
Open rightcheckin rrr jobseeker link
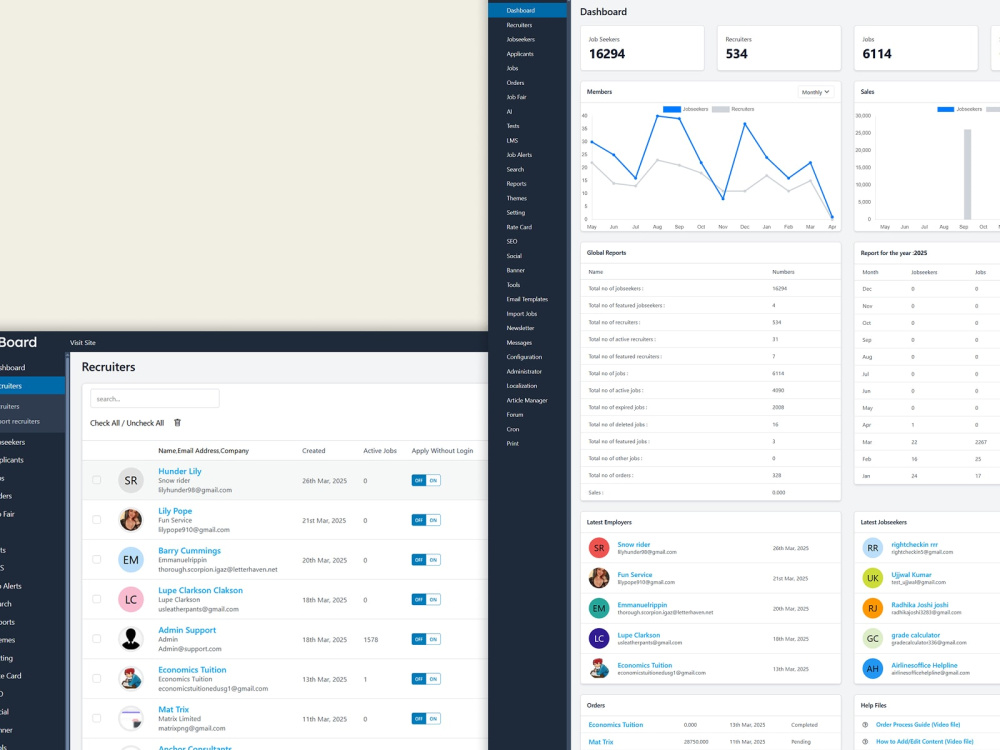tap(915, 545)
